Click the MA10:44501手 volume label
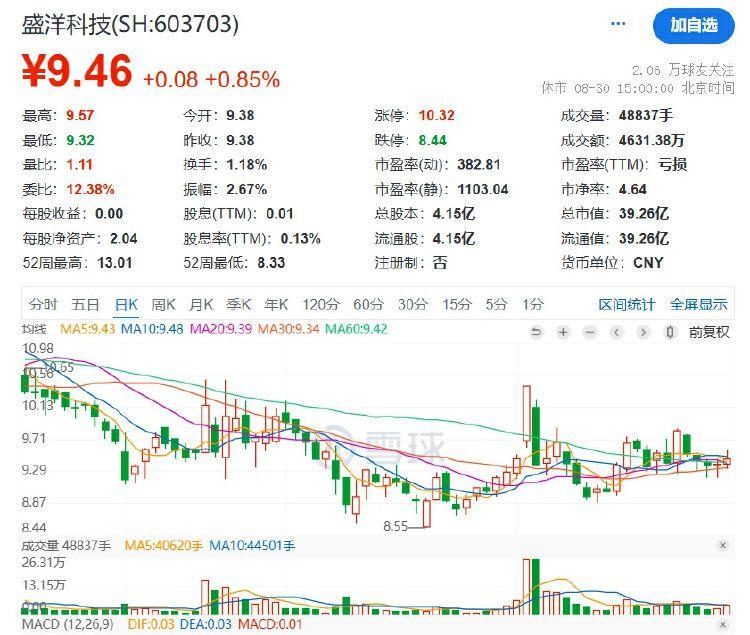Viewport: 750px width, 635px height. tap(252, 545)
